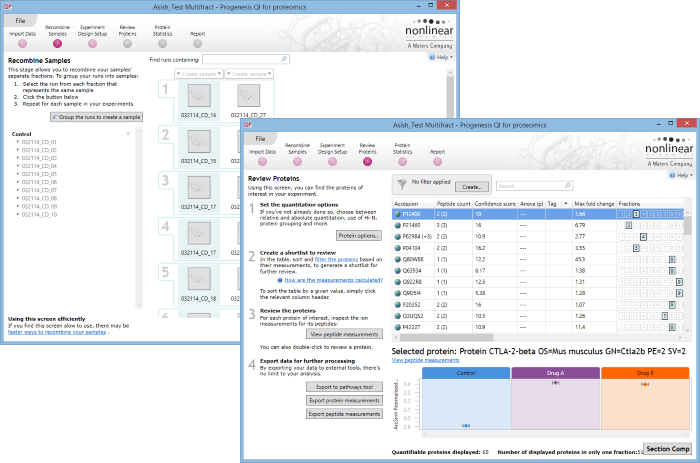Click the Section Comp button
700x463 pixels.
tap(668, 449)
